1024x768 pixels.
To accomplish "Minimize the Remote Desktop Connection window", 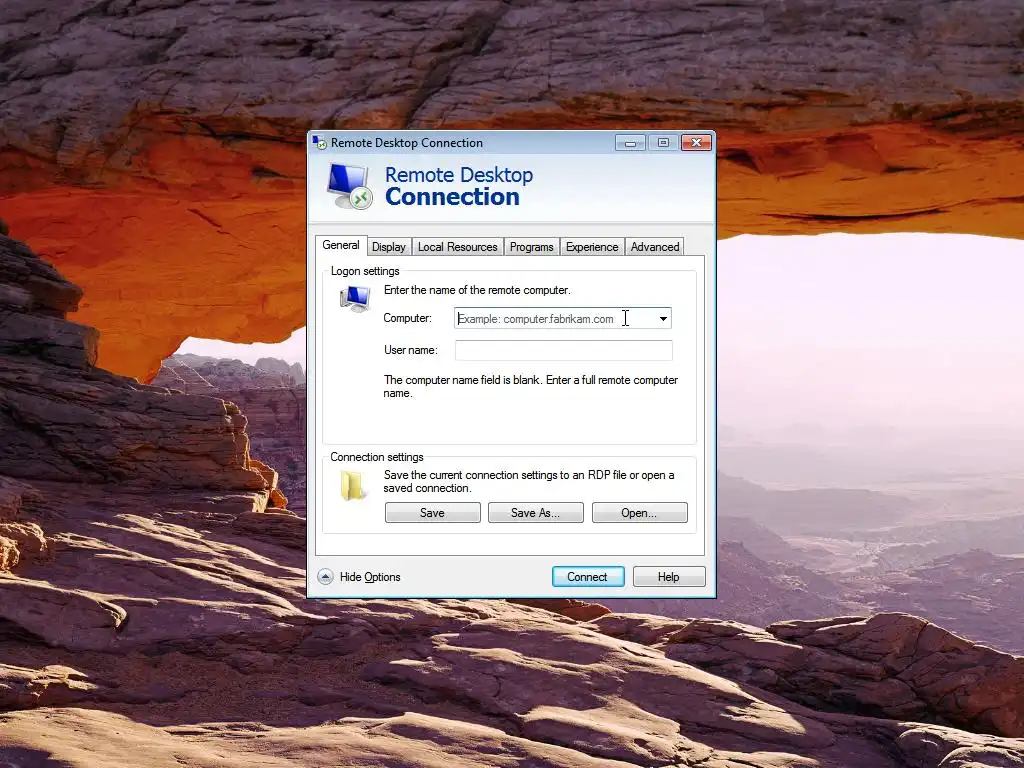I will [630, 142].
